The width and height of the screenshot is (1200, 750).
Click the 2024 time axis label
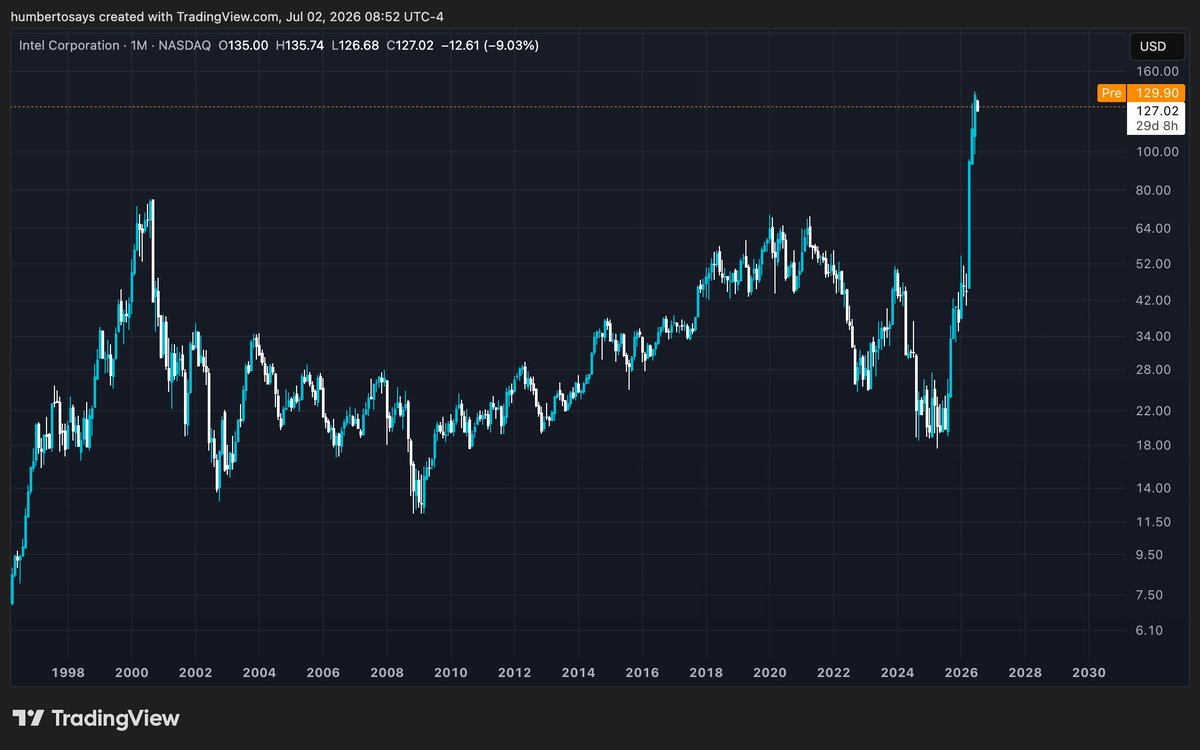(898, 673)
